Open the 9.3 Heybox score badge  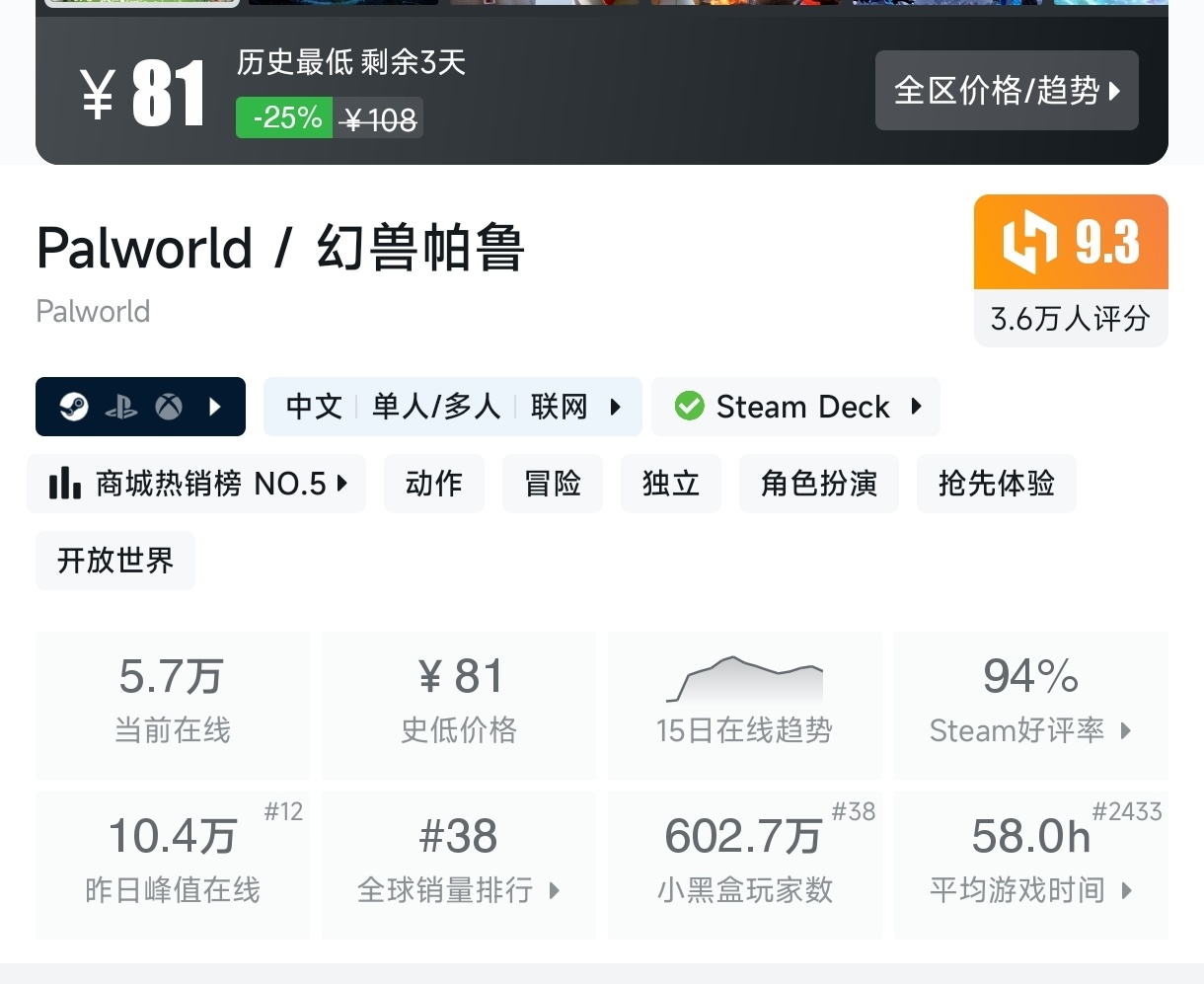pos(1071,242)
